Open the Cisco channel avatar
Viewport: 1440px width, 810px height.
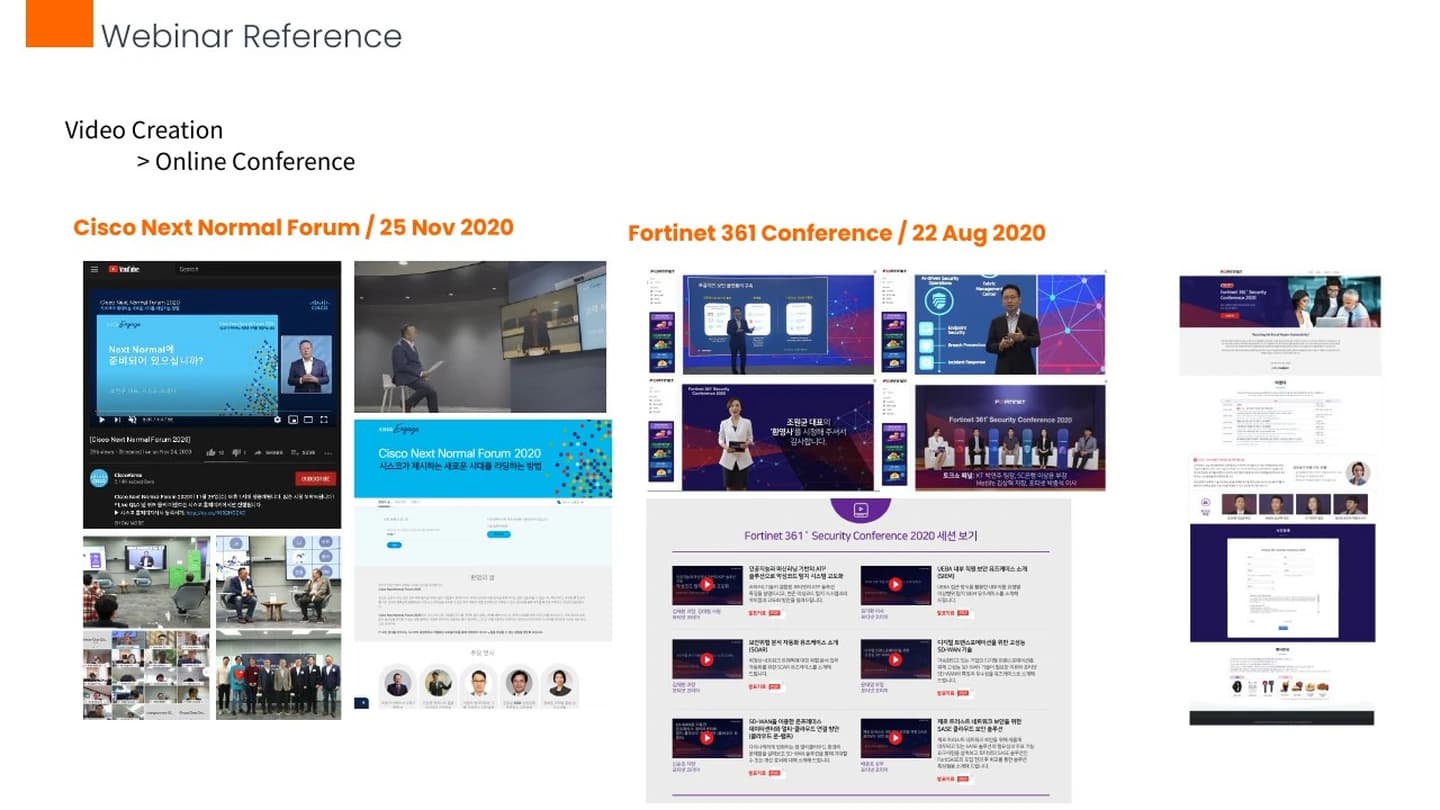99,479
